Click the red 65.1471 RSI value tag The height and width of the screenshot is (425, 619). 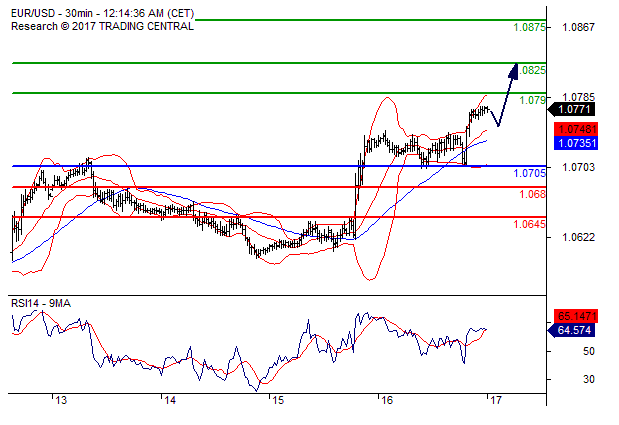pos(576,316)
